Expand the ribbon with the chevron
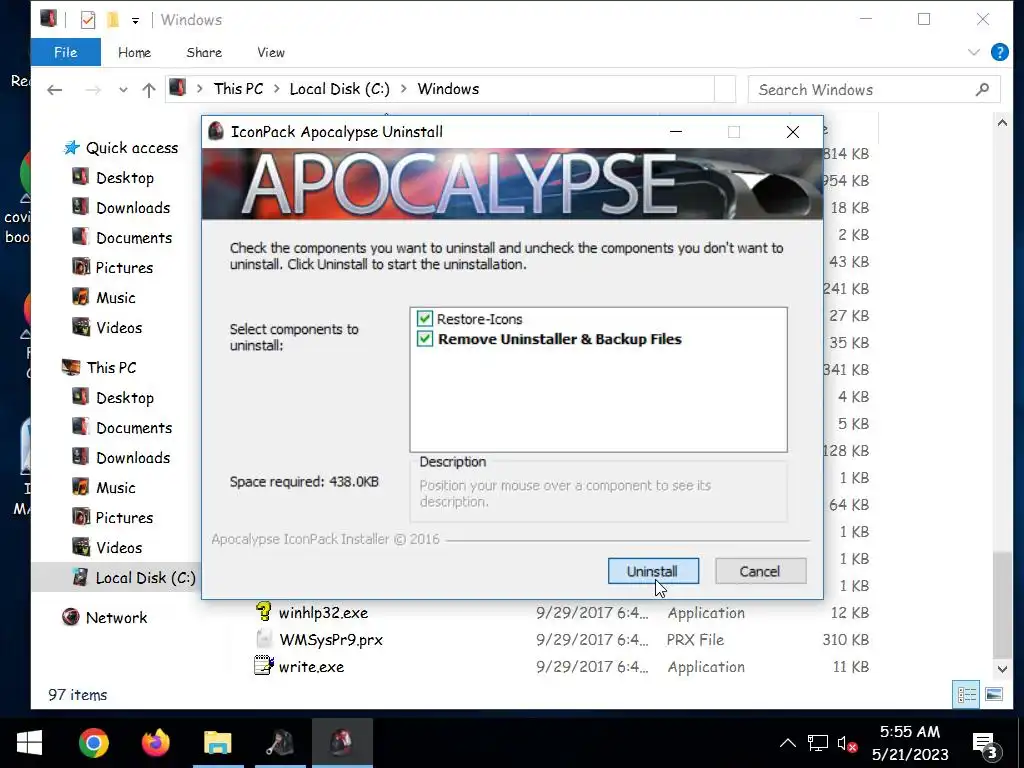Viewport: 1024px width, 768px height. coord(974,52)
